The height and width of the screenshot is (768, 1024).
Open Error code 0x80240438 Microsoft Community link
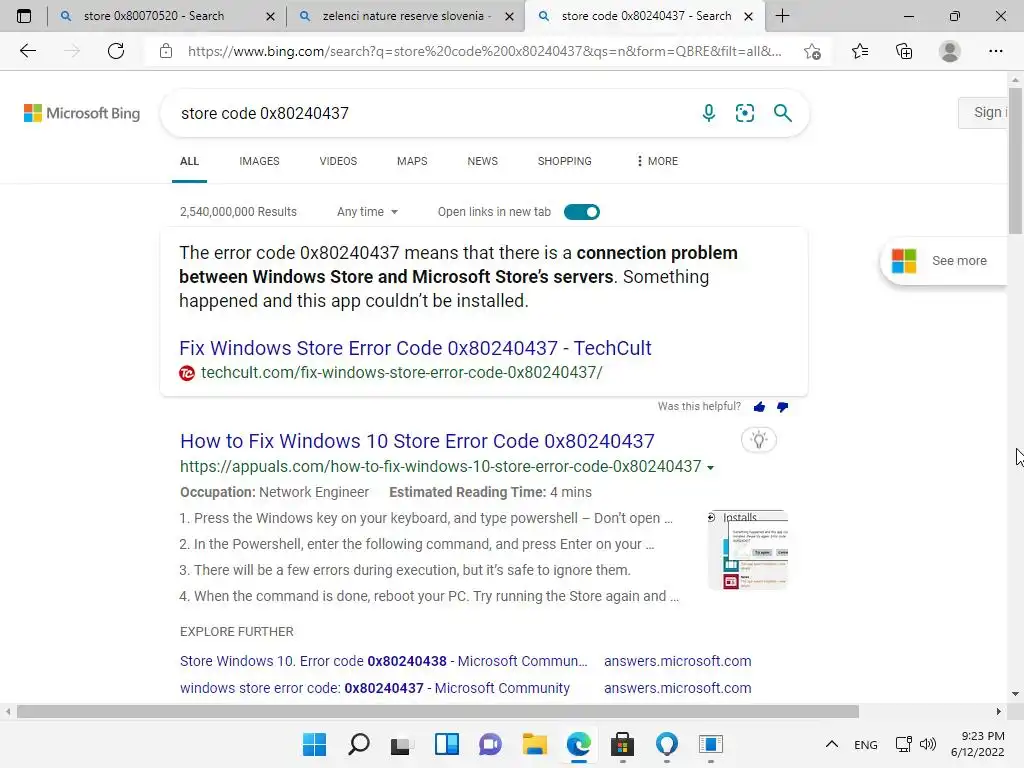383,661
